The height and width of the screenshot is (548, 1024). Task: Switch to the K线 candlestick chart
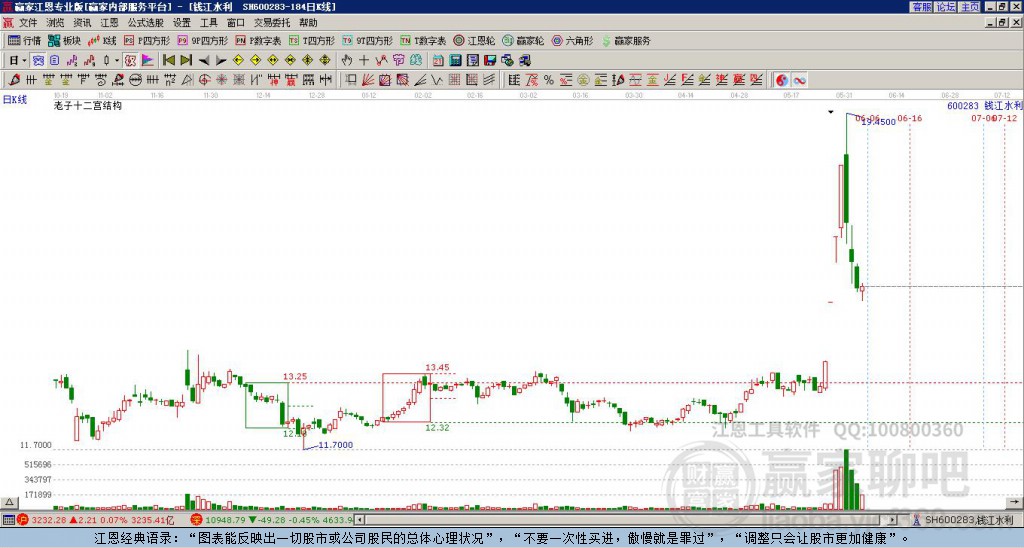point(102,40)
